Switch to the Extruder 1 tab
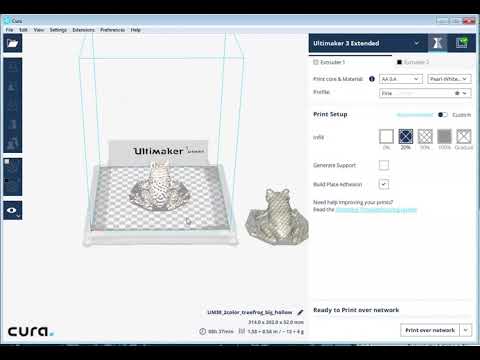Image resolution: width=480 pixels, height=360 pixels. [x=350, y=62]
